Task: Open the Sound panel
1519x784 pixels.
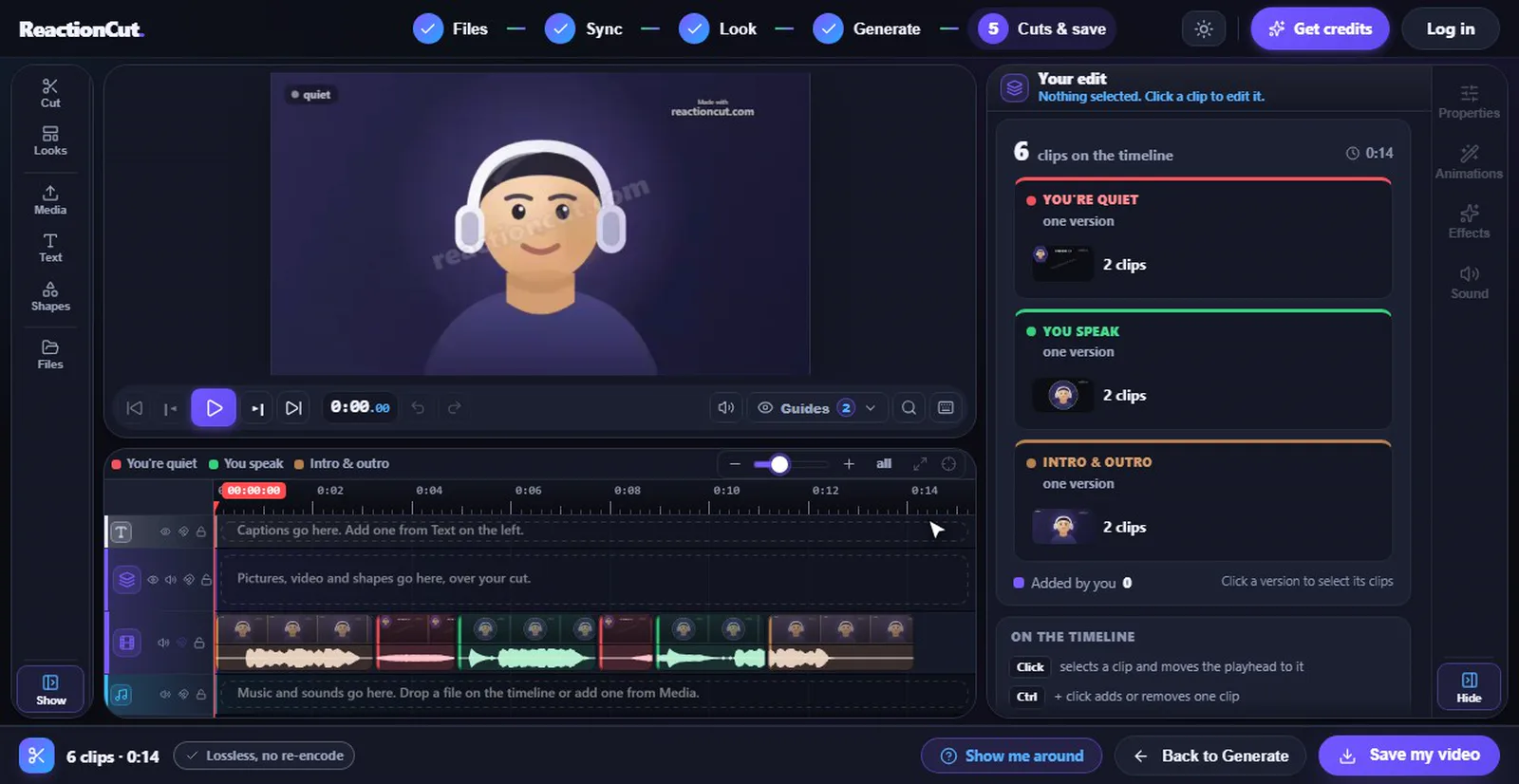Action: pyautogui.click(x=1469, y=282)
